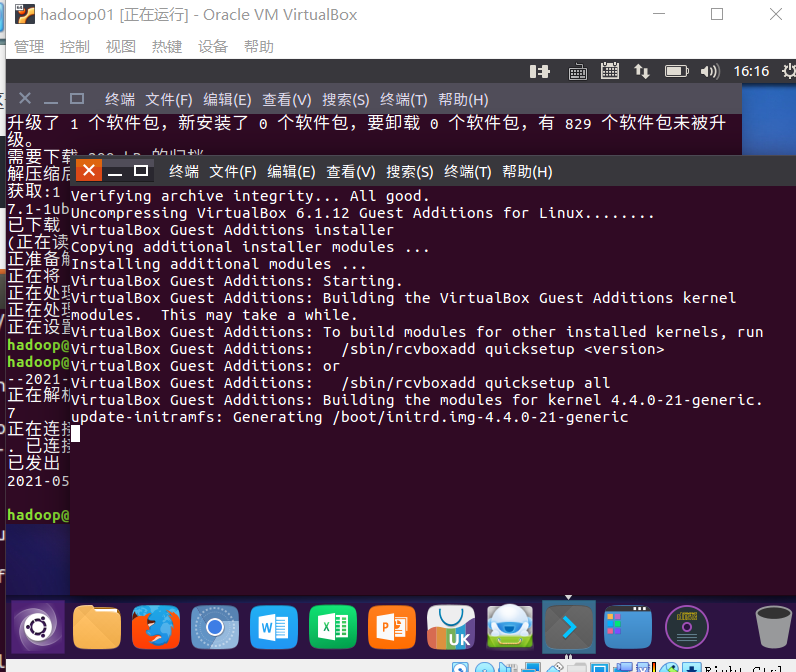Launch Chromium browser from the dock
Screen dimensions: 796x672
pos(215,627)
